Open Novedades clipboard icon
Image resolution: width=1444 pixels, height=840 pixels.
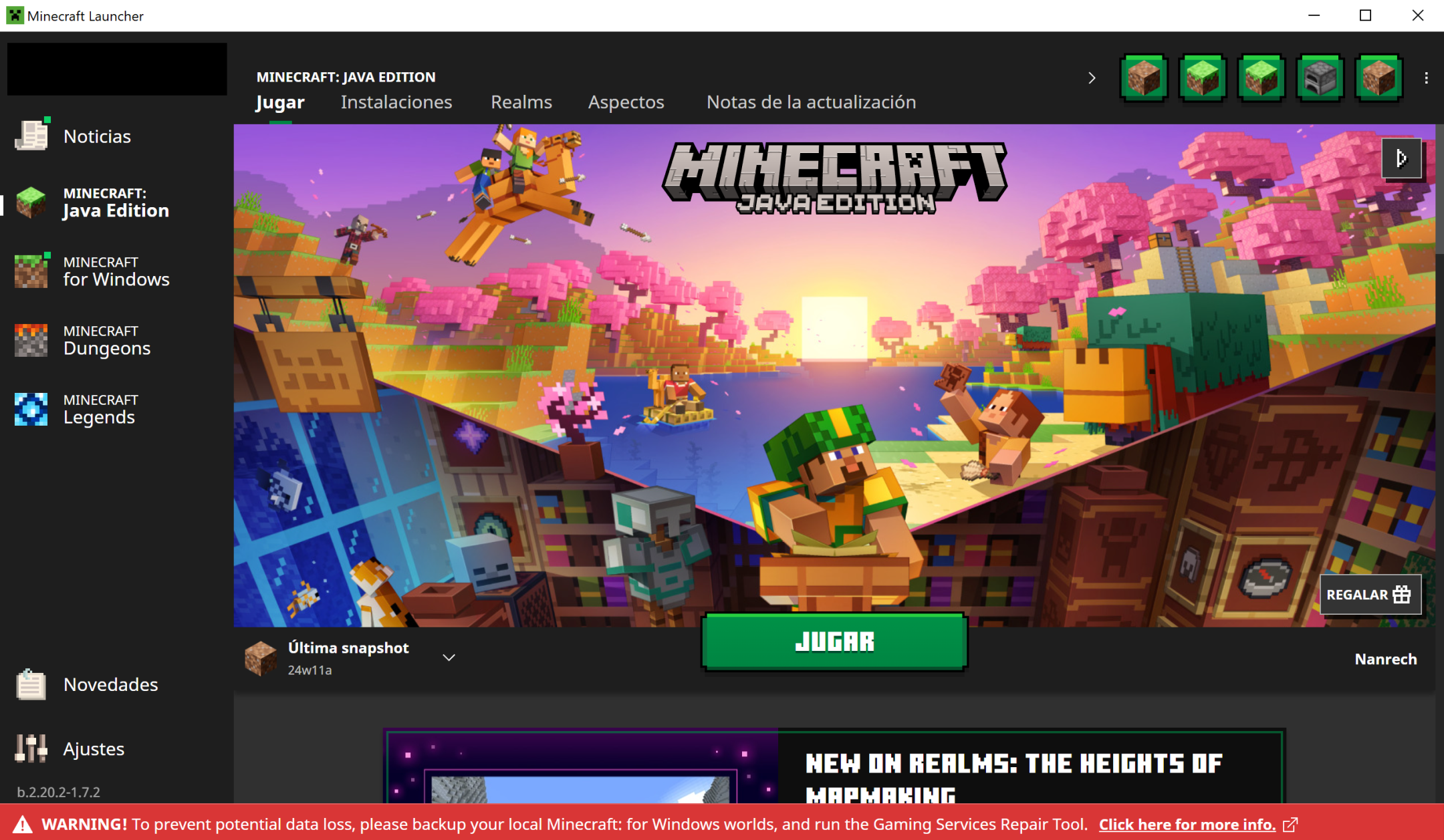[x=31, y=684]
